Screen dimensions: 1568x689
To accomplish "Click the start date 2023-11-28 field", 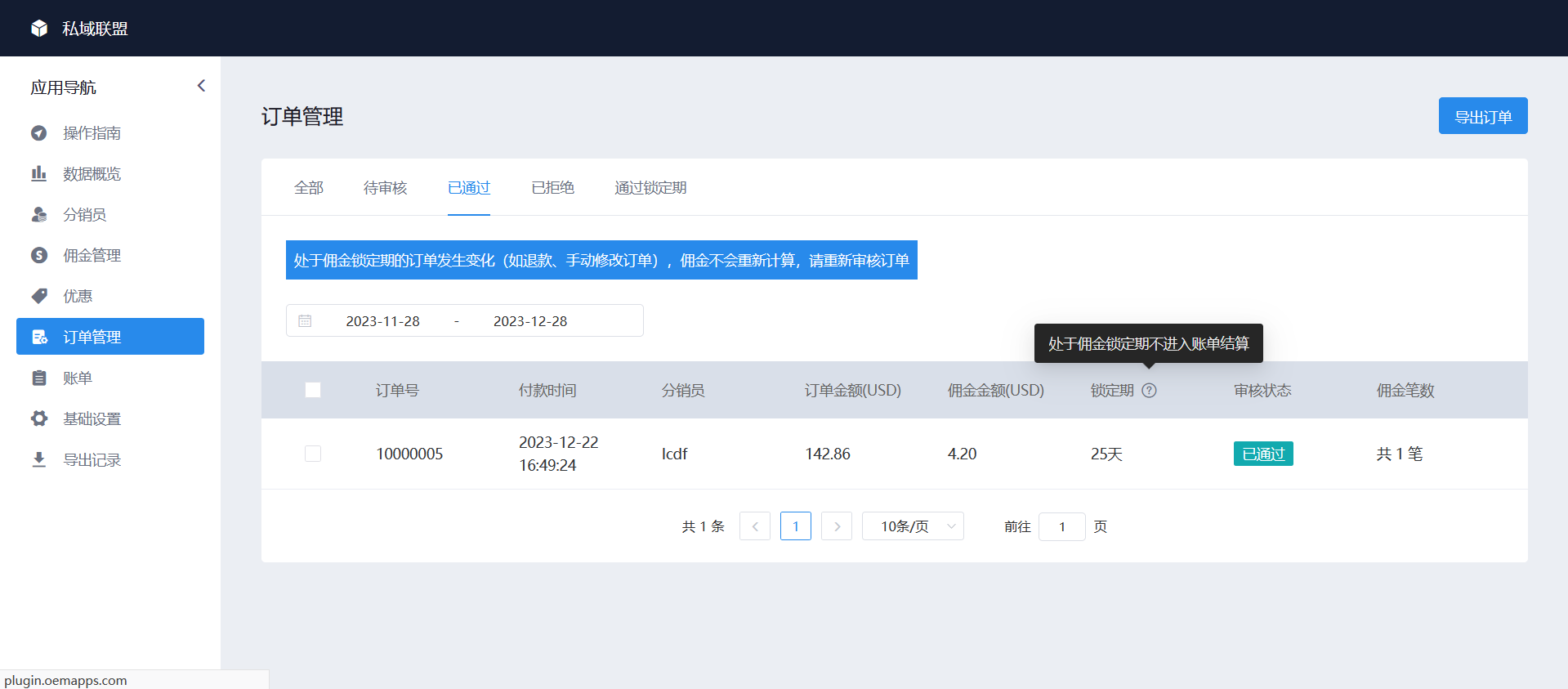I will [382, 321].
